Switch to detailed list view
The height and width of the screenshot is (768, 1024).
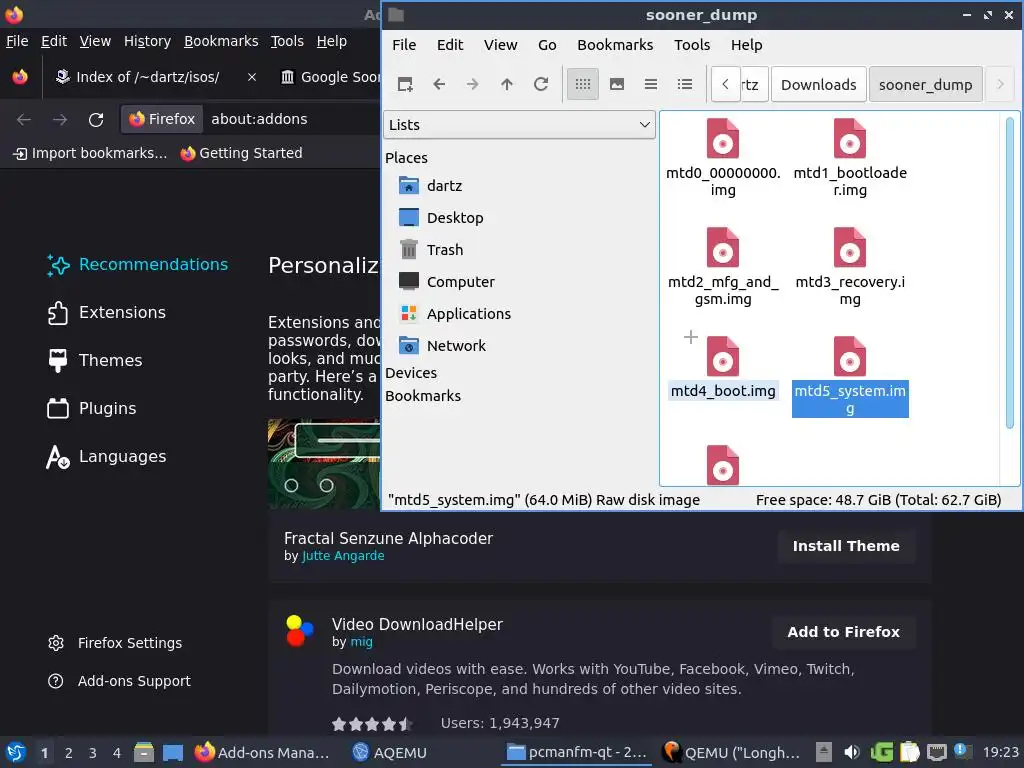tap(684, 84)
